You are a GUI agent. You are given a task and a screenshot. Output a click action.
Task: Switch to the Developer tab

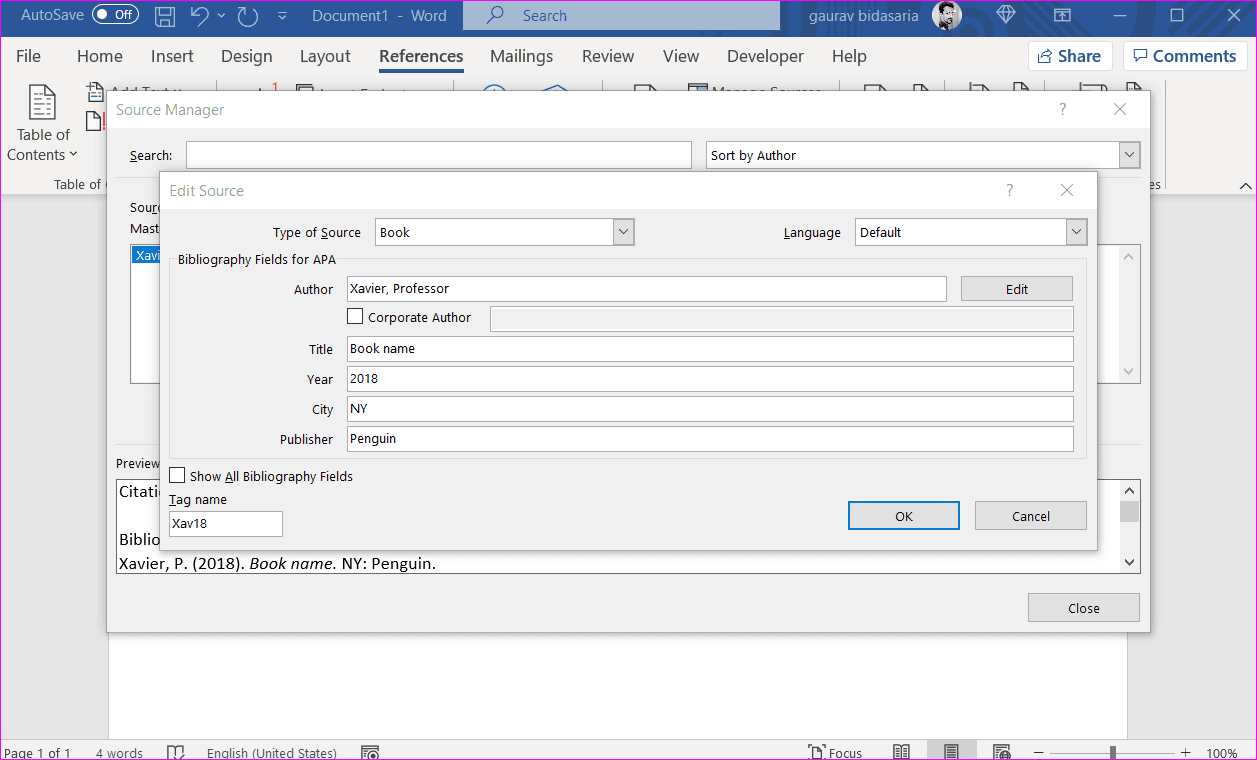point(765,56)
